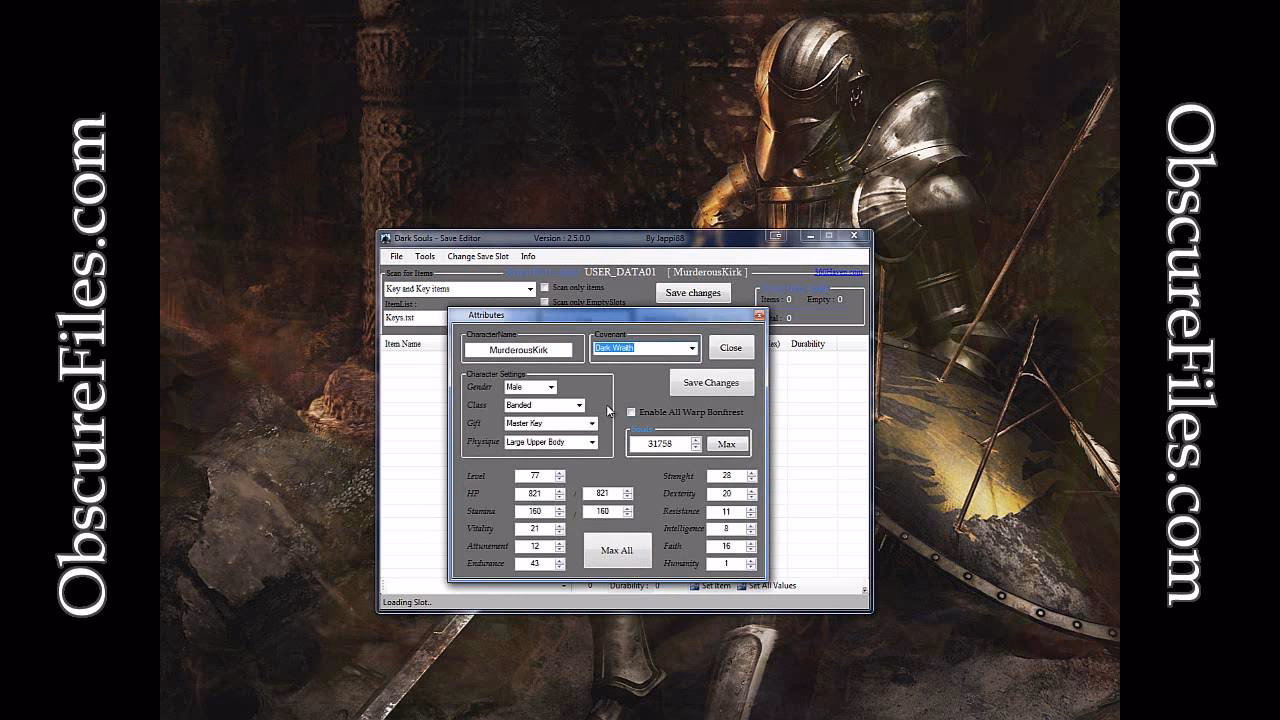The width and height of the screenshot is (1280, 720).
Task: Open the 360Haven.com link
Action: pos(838,271)
